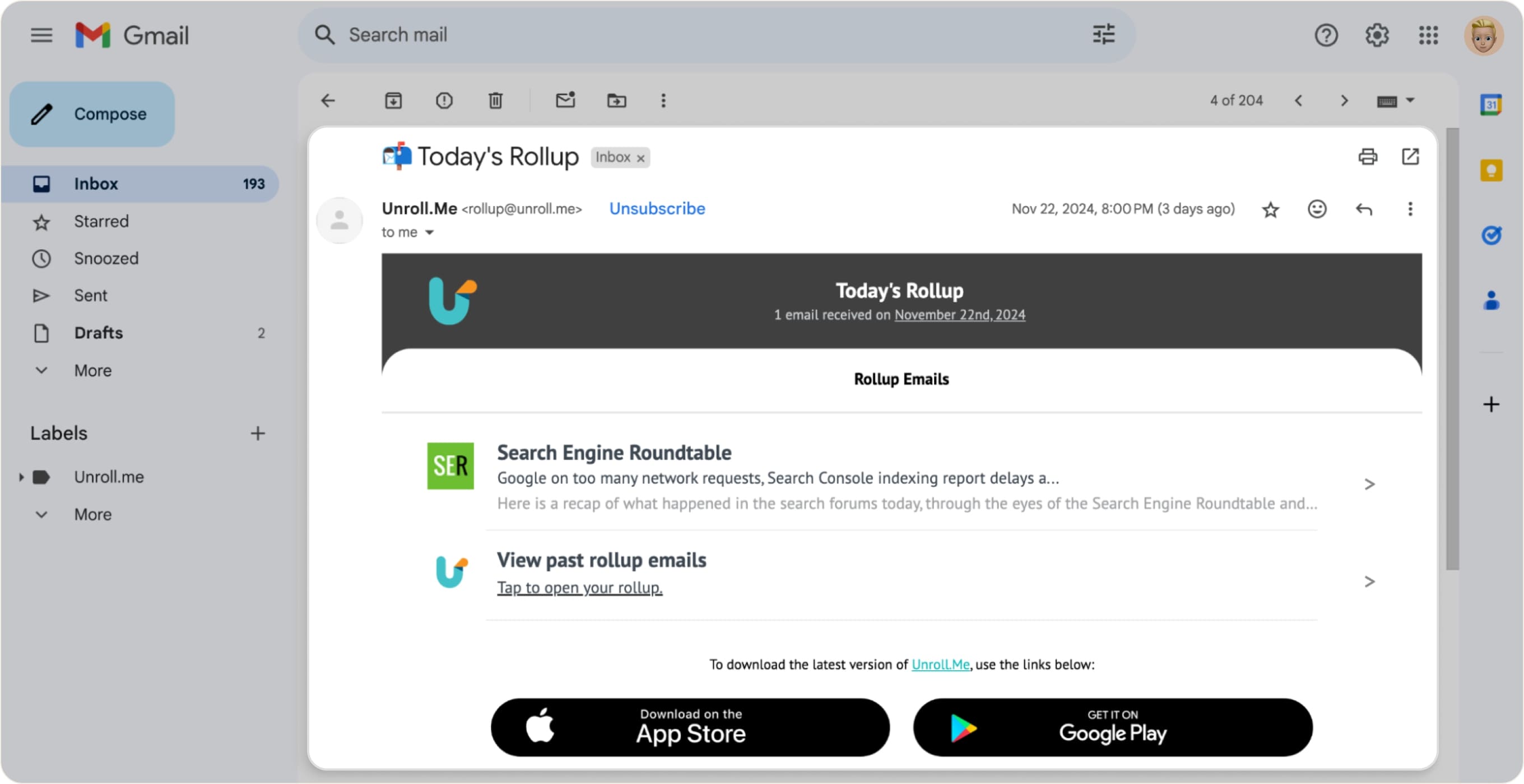Star the Today's Rollup email

click(x=1270, y=209)
